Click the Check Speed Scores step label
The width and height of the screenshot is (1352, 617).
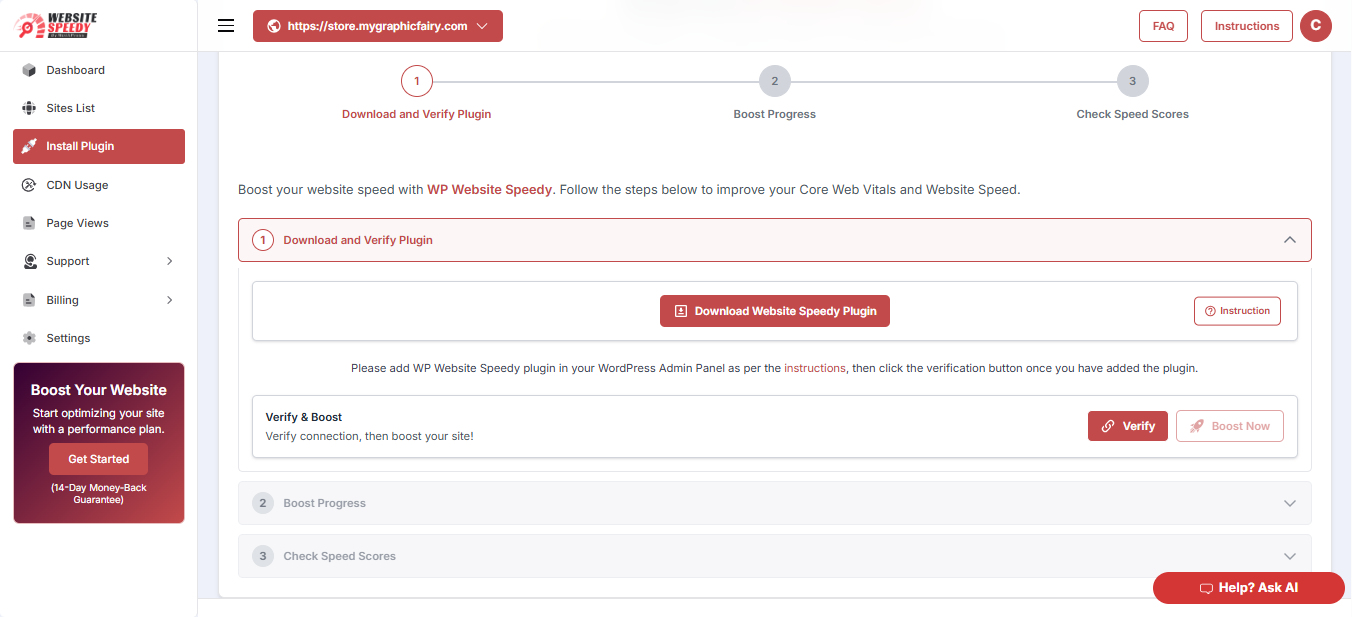tap(1133, 114)
